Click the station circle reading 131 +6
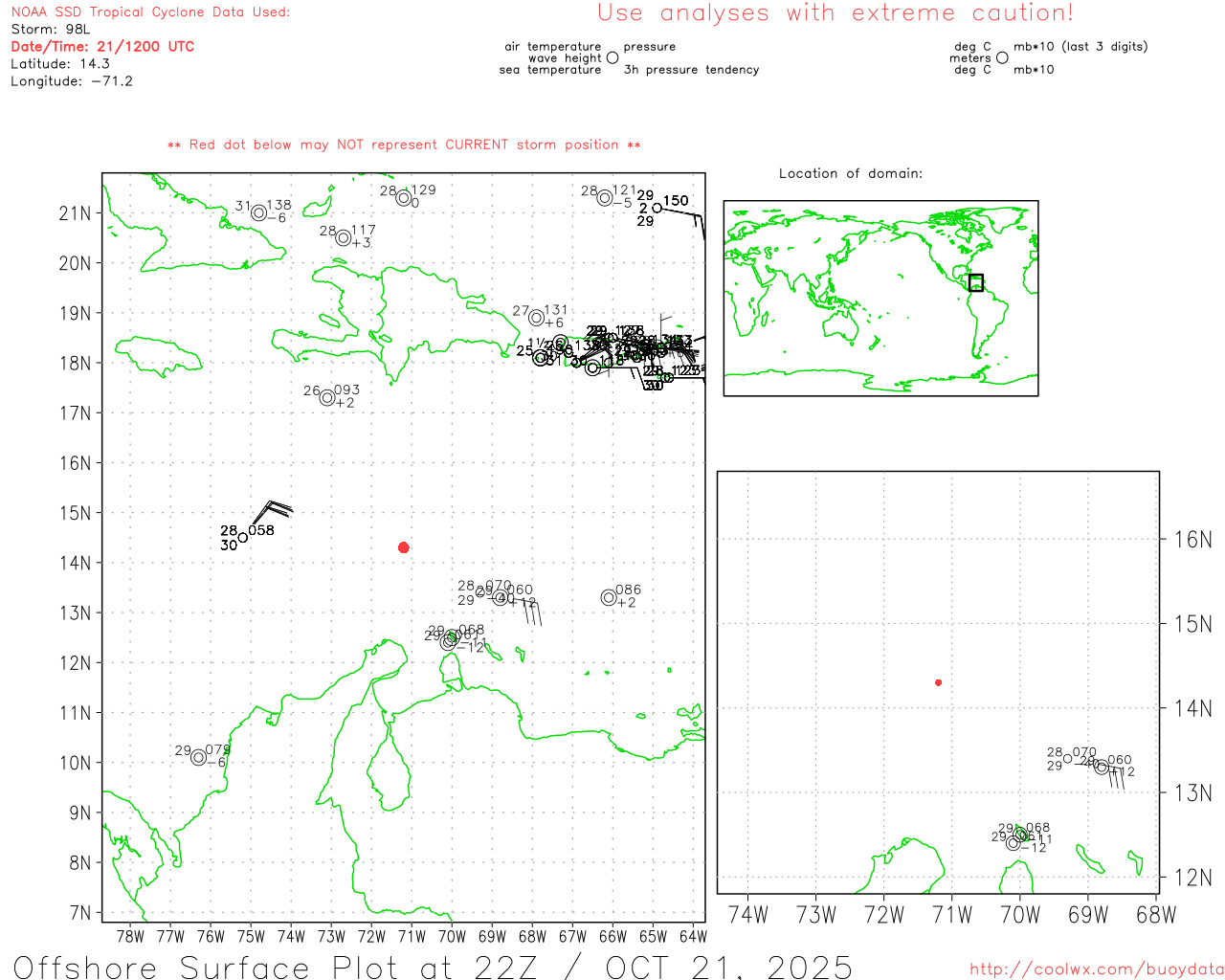The height and width of the screenshot is (980, 1225). click(537, 318)
